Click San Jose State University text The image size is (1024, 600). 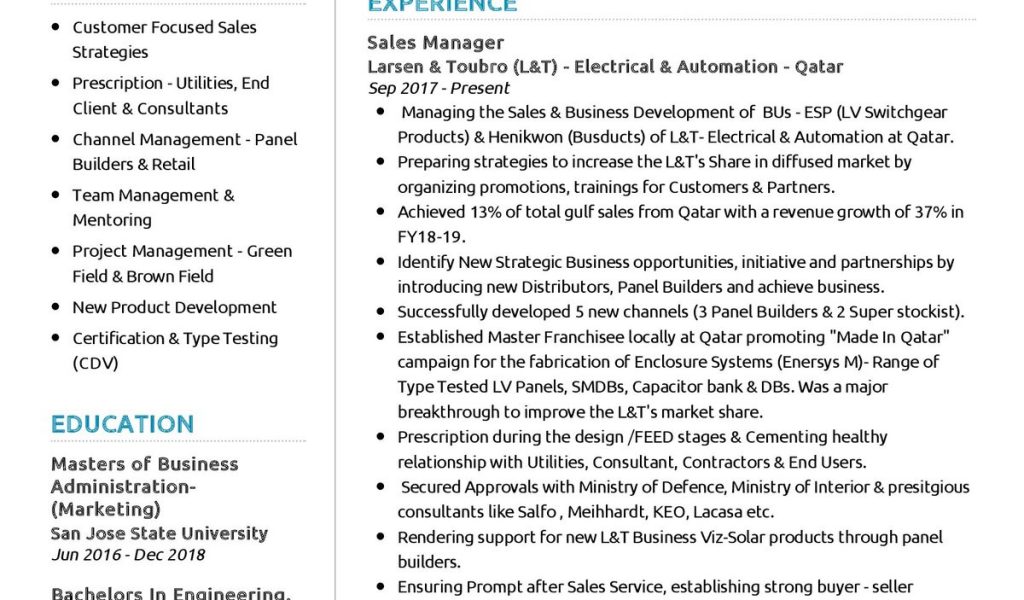[x=159, y=533]
